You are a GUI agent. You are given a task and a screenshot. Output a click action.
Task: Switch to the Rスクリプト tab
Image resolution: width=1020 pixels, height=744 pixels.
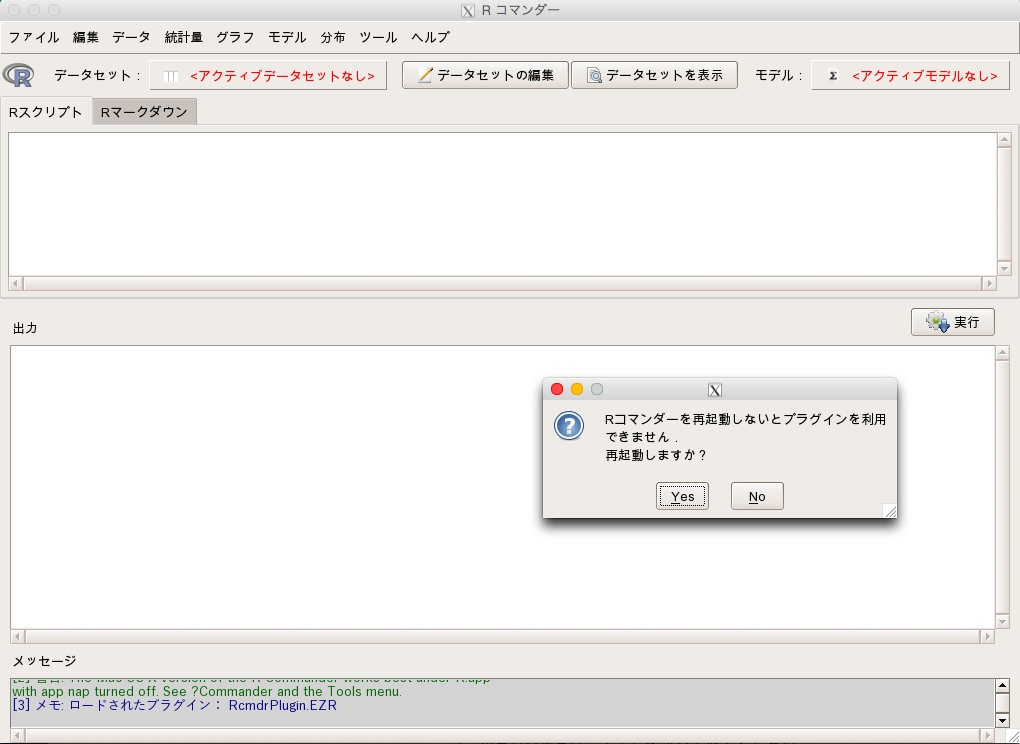(46, 112)
